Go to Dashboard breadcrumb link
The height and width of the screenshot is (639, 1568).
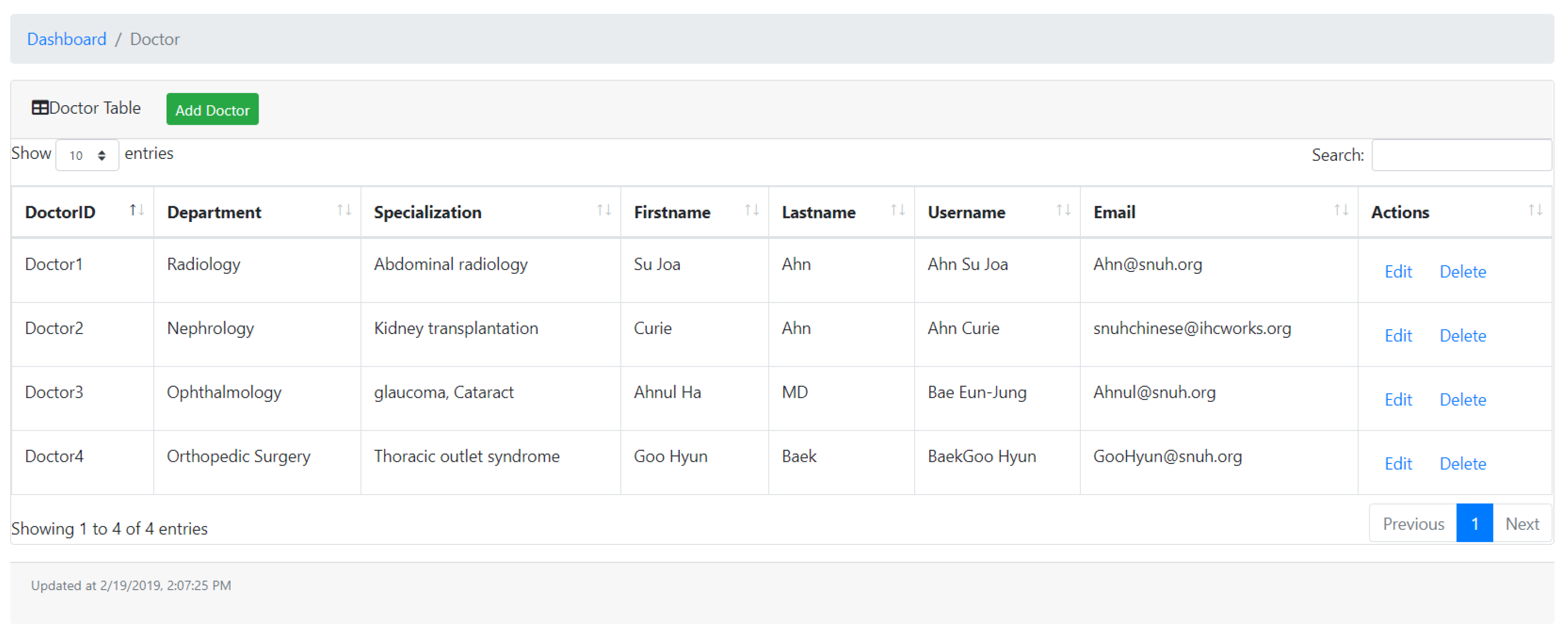(x=67, y=39)
